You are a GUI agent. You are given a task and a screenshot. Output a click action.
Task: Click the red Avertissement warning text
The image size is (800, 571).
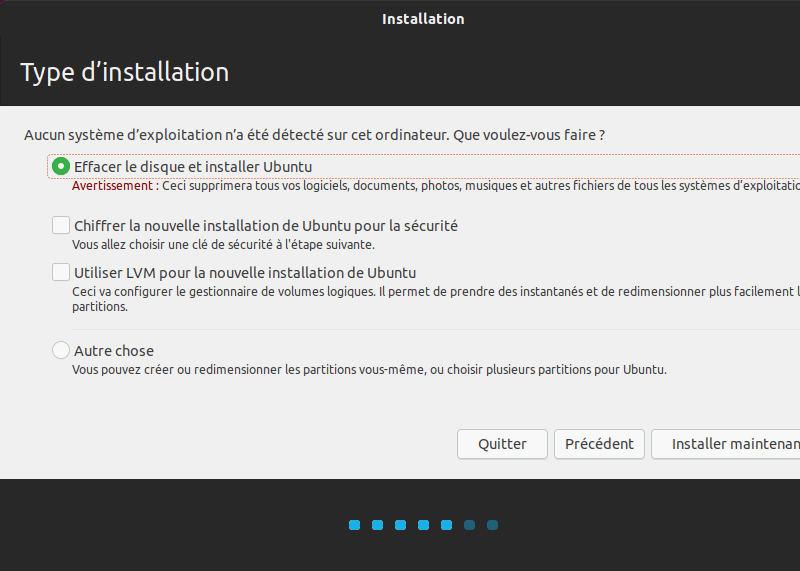coord(113,186)
